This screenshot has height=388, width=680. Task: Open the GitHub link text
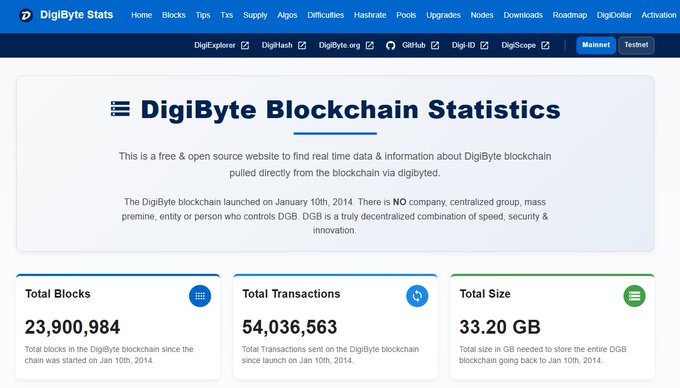pyautogui.click(x=413, y=45)
